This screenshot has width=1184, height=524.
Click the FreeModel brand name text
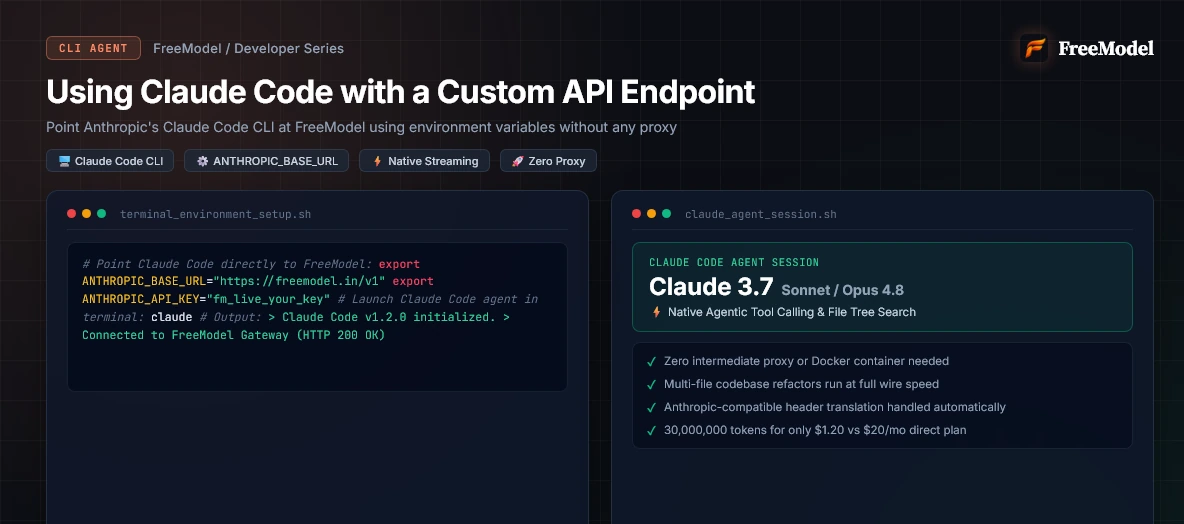tap(1105, 48)
